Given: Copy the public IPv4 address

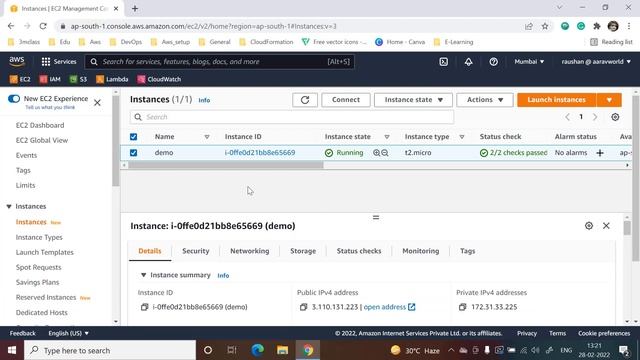Looking at the screenshot, I should coord(303,307).
